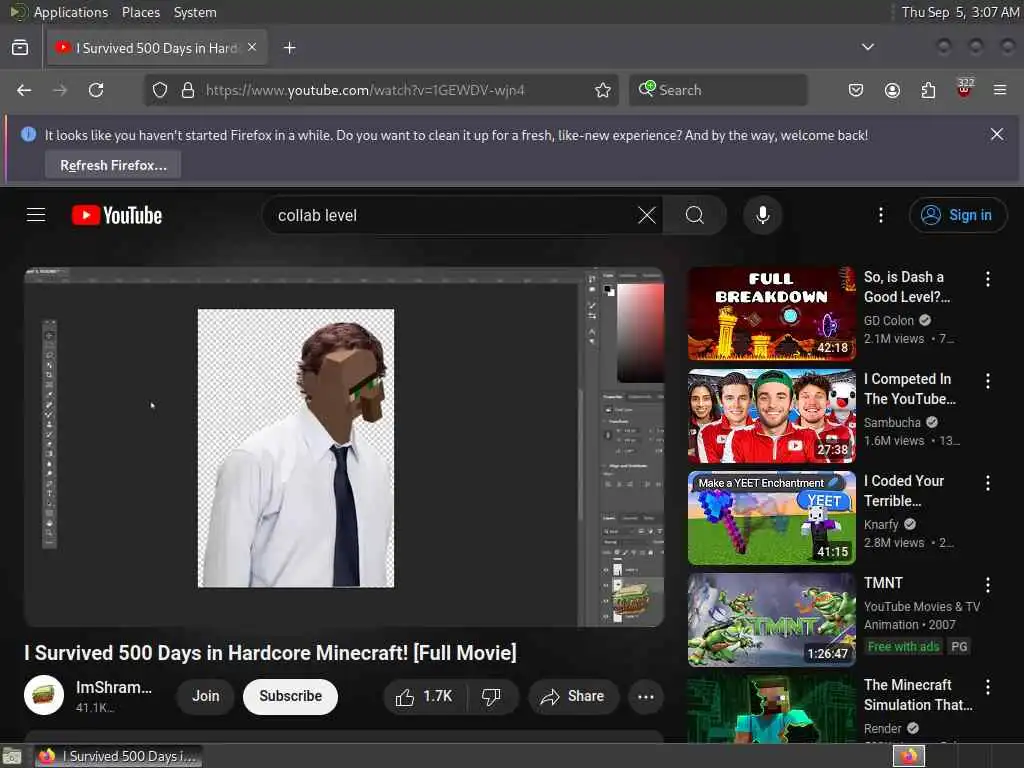Open The Minecraft Simulation video thumbnail
This screenshot has width=1024, height=768.
click(771, 709)
